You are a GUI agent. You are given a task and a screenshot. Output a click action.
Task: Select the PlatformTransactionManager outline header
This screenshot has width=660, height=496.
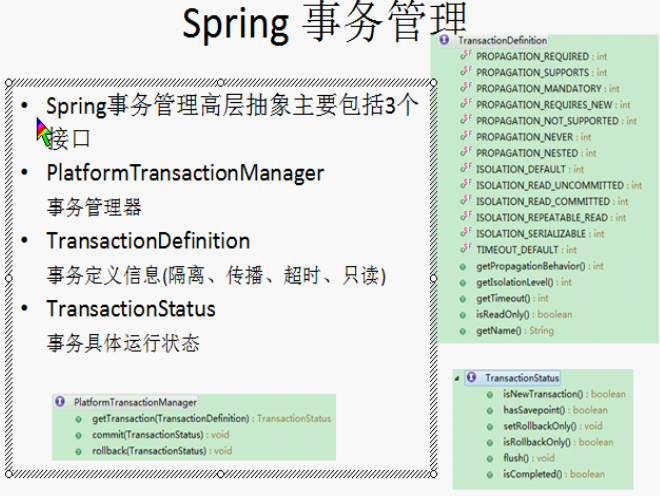click(x=126, y=402)
